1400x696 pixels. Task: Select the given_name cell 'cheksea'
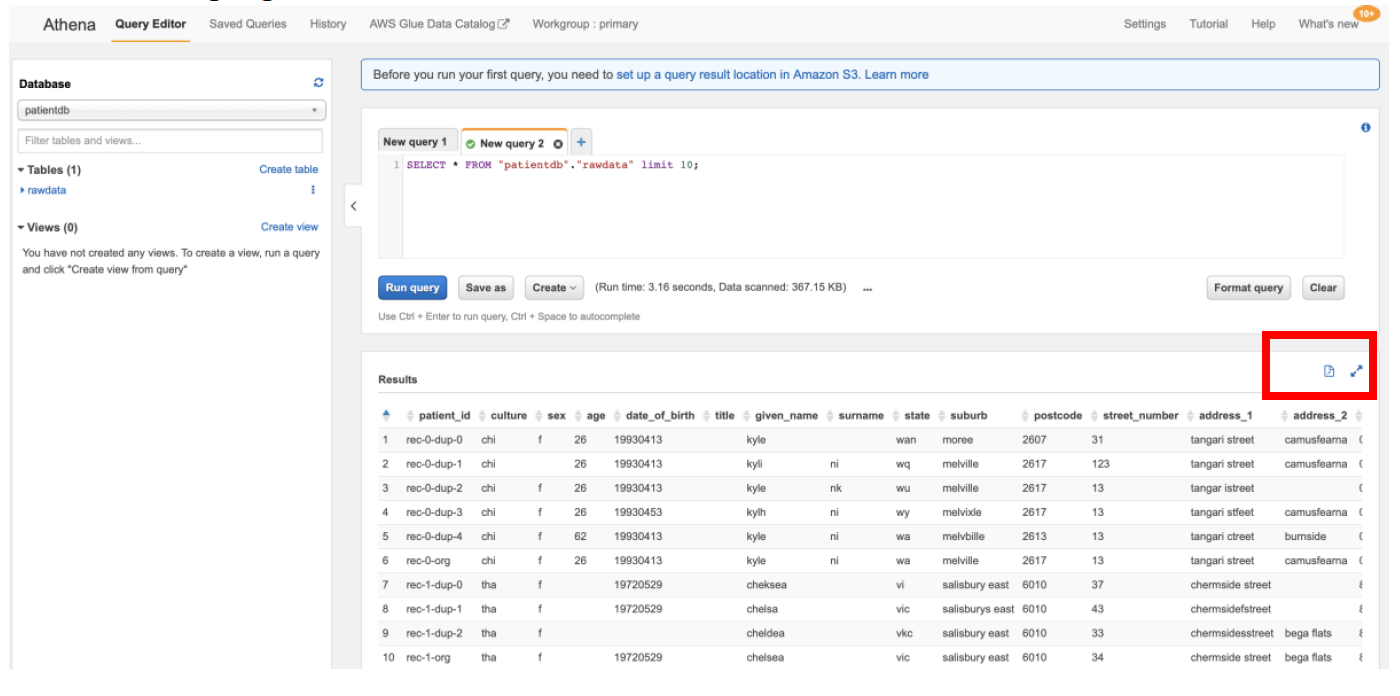(768, 585)
